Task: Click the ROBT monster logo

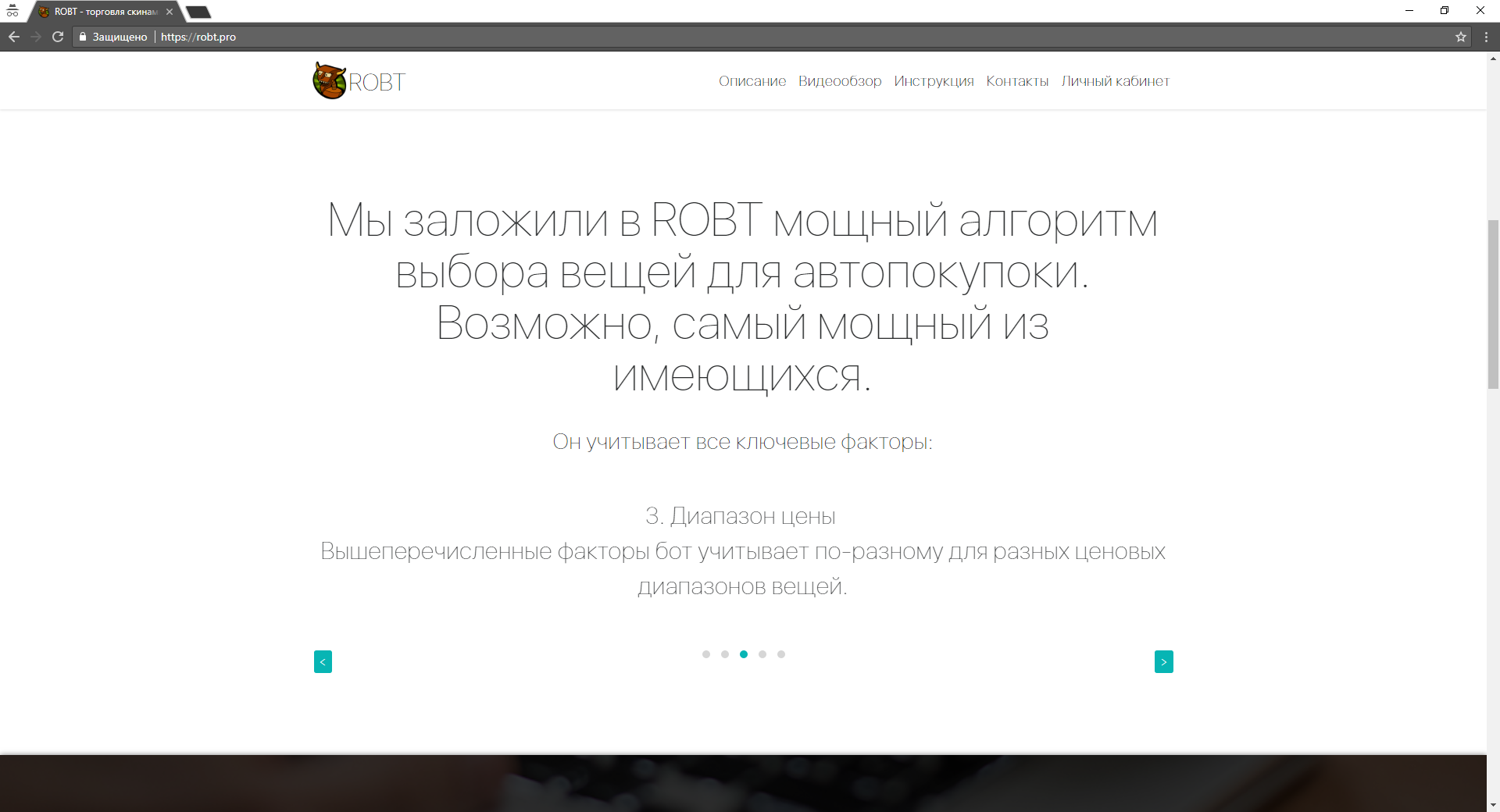Action: click(330, 80)
